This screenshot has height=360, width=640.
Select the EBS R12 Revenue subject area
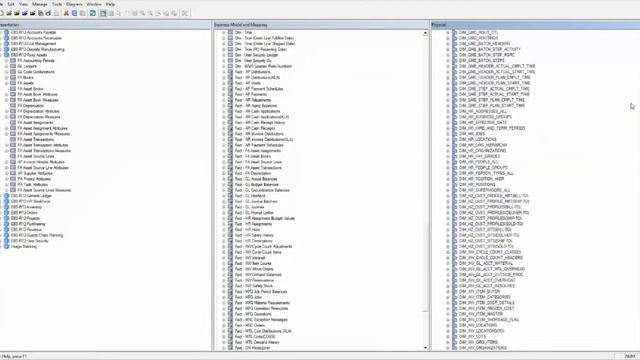click(26, 230)
